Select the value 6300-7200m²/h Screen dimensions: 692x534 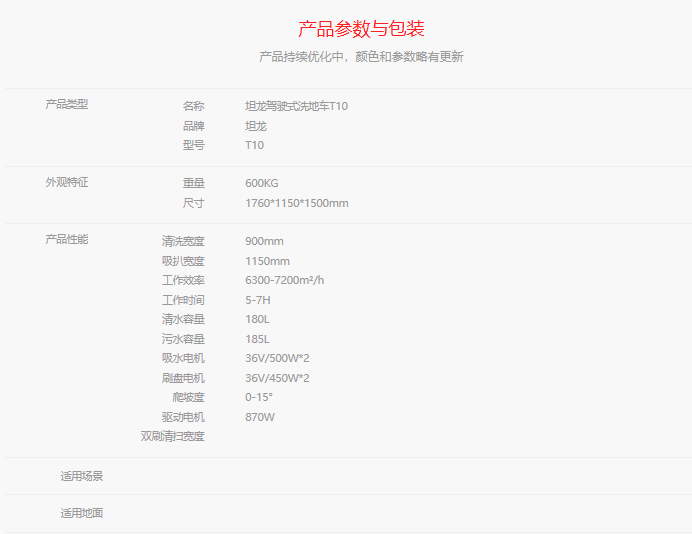(x=285, y=280)
